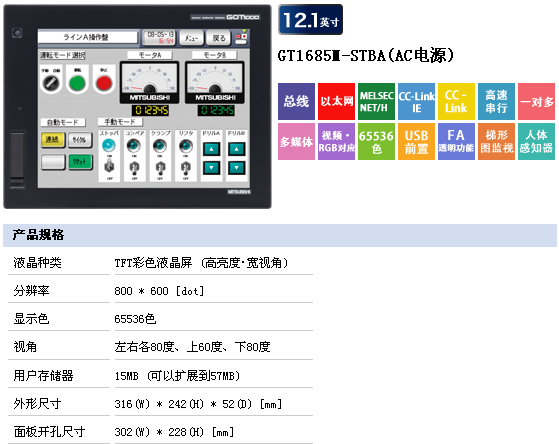Image resolution: width=559 pixels, height=444 pixels.
Task: Push the green run button
Action: tap(77, 83)
